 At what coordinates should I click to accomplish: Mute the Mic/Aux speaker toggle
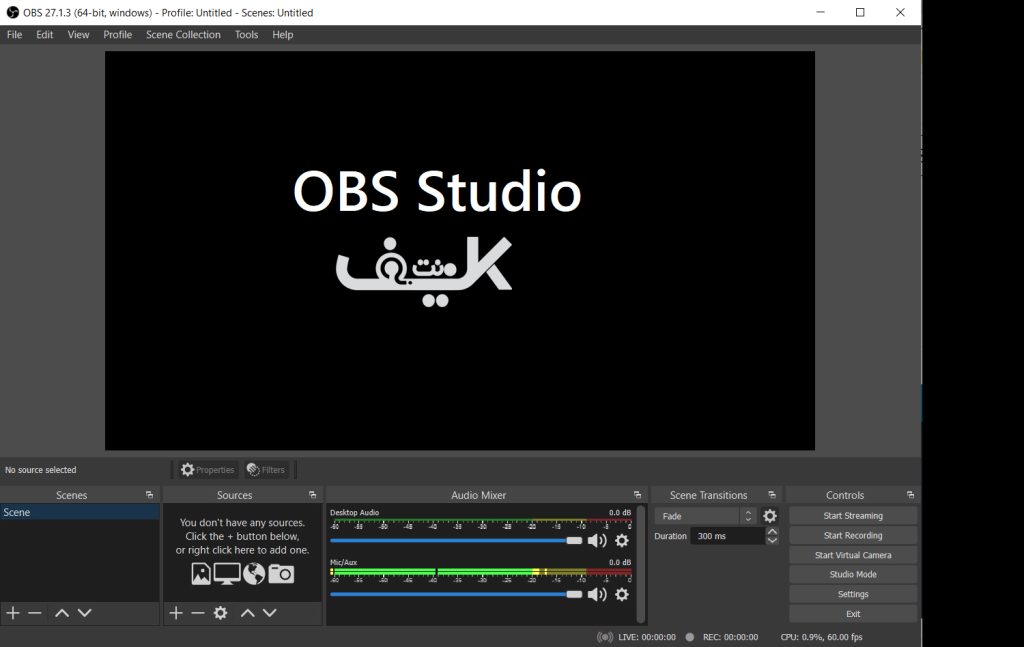click(597, 594)
